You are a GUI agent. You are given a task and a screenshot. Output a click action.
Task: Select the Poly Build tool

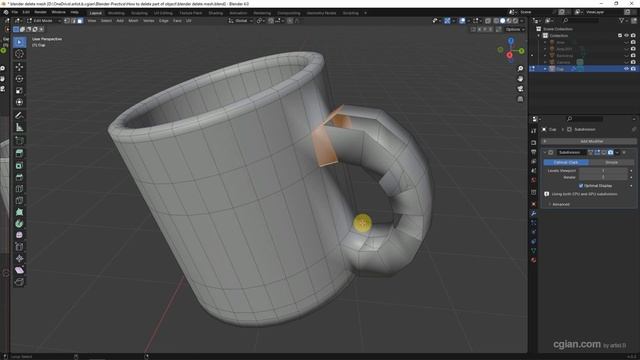[19, 212]
